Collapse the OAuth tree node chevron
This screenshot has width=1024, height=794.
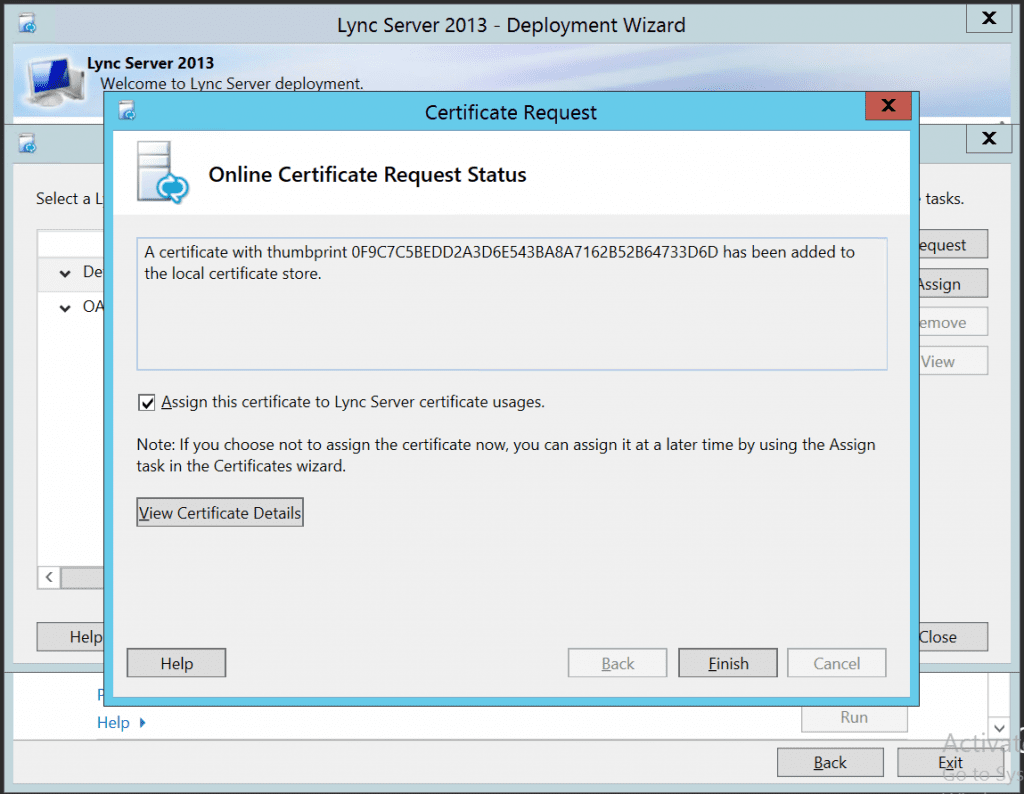[64, 307]
